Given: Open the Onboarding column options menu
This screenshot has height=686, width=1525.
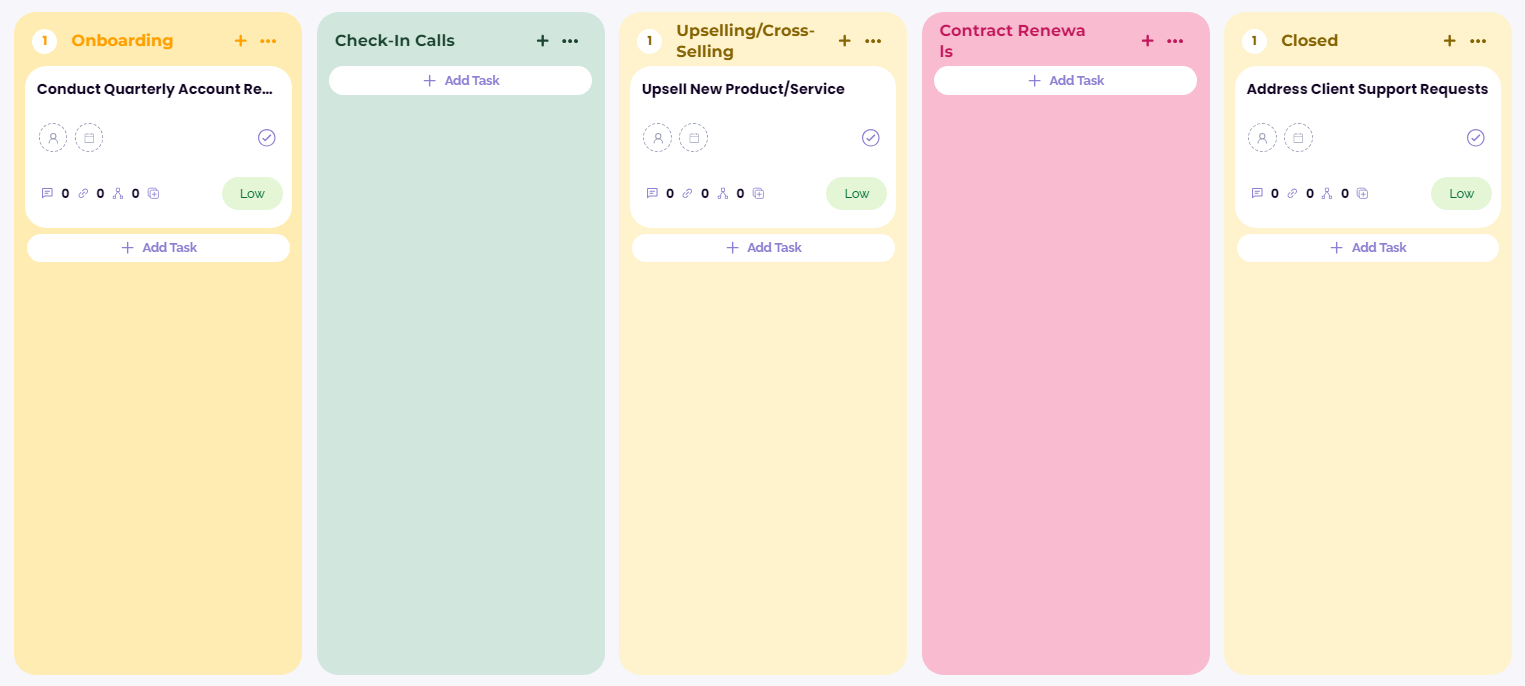Looking at the screenshot, I should pos(268,41).
